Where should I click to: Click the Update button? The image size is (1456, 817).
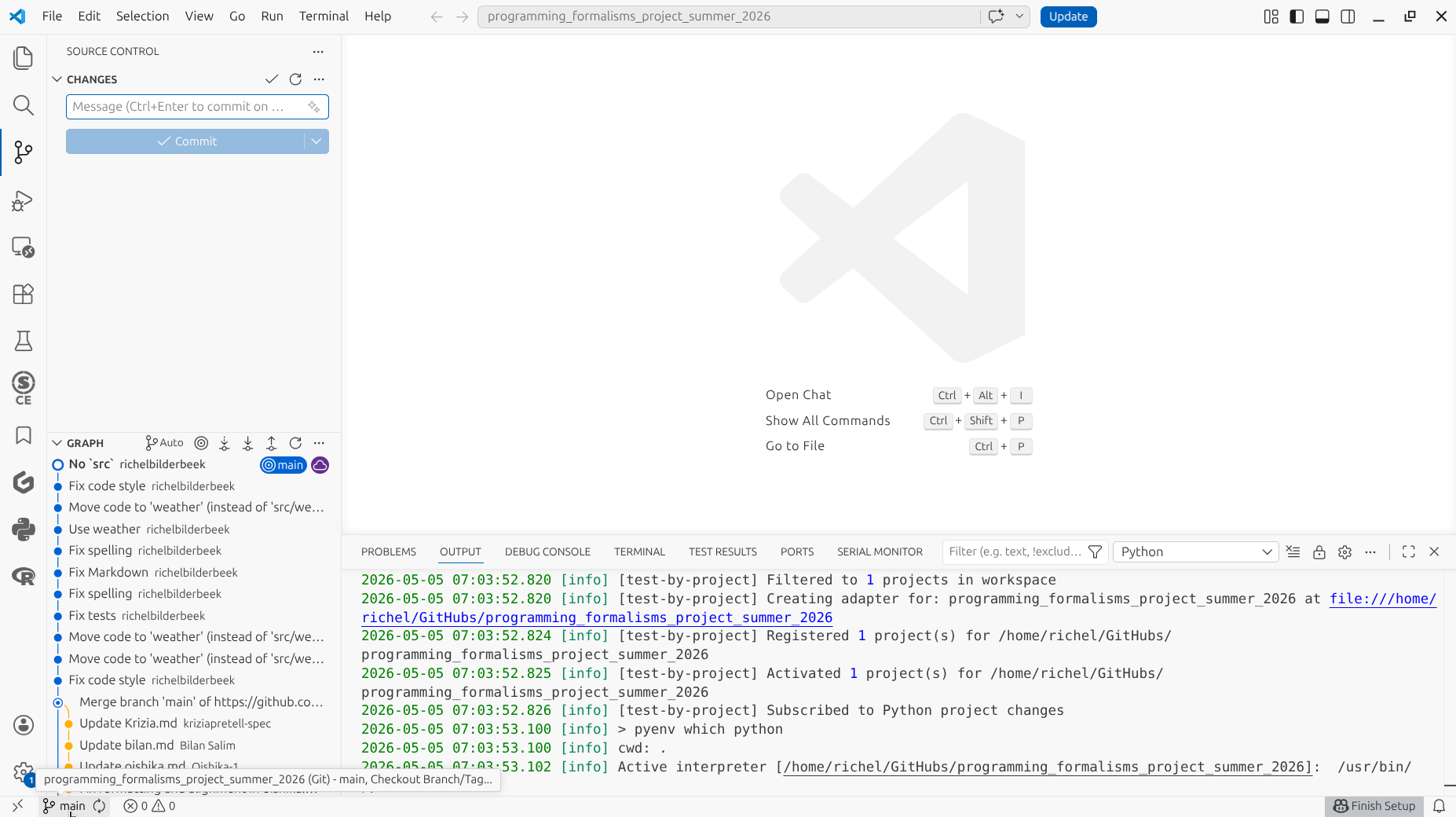[1068, 16]
